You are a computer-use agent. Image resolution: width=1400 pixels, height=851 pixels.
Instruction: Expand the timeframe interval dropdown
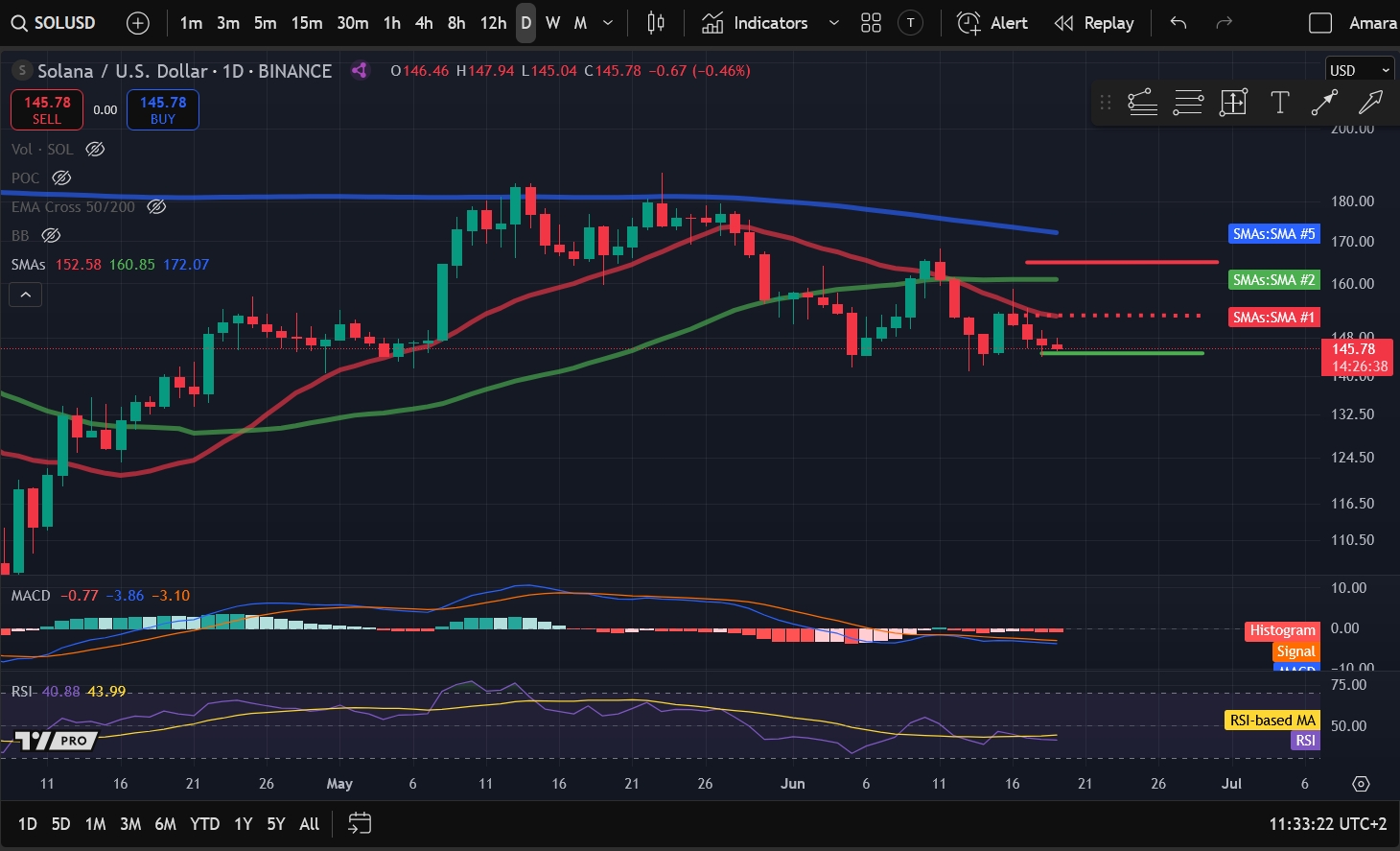608,23
